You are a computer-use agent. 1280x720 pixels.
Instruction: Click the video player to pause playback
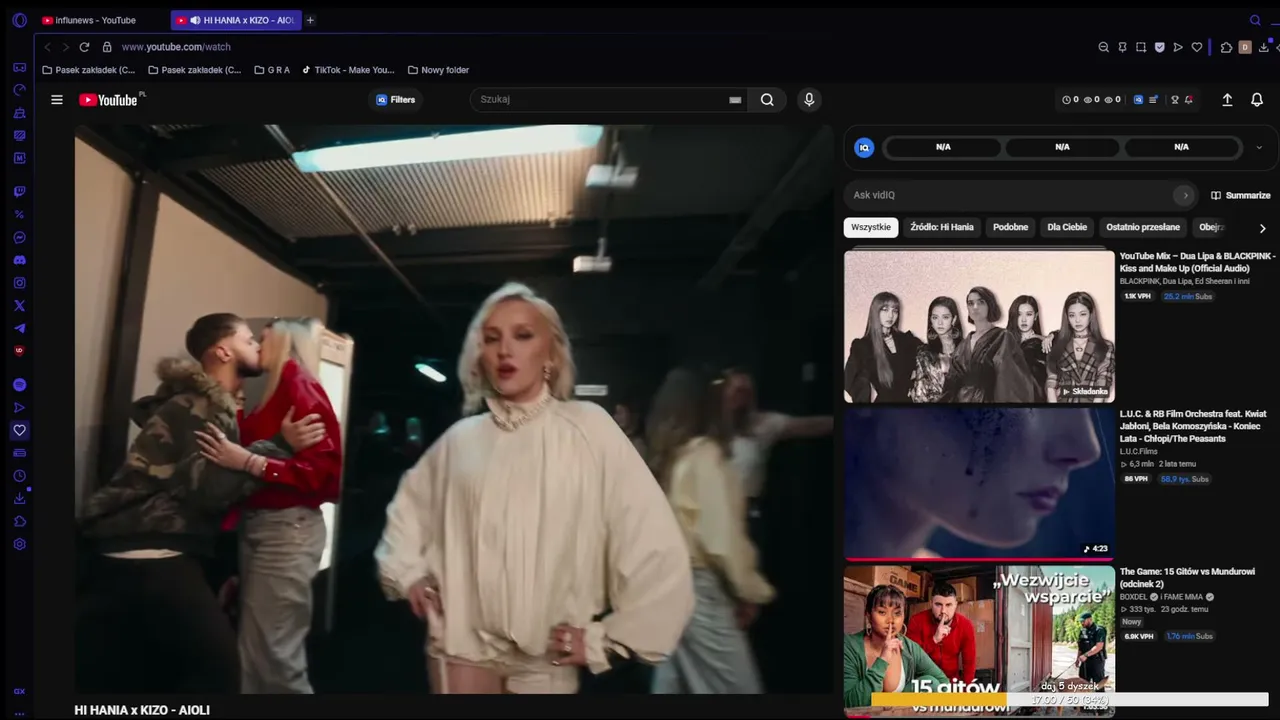click(454, 409)
